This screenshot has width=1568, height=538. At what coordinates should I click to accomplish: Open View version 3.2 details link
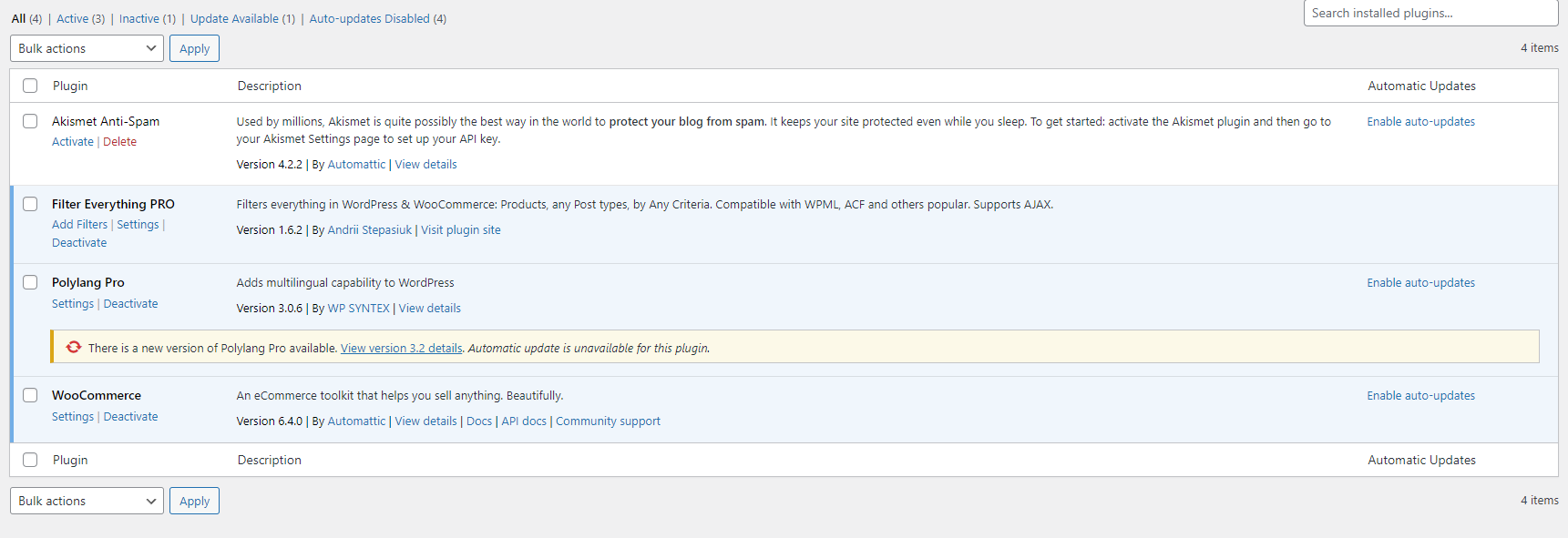pyautogui.click(x=401, y=349)
